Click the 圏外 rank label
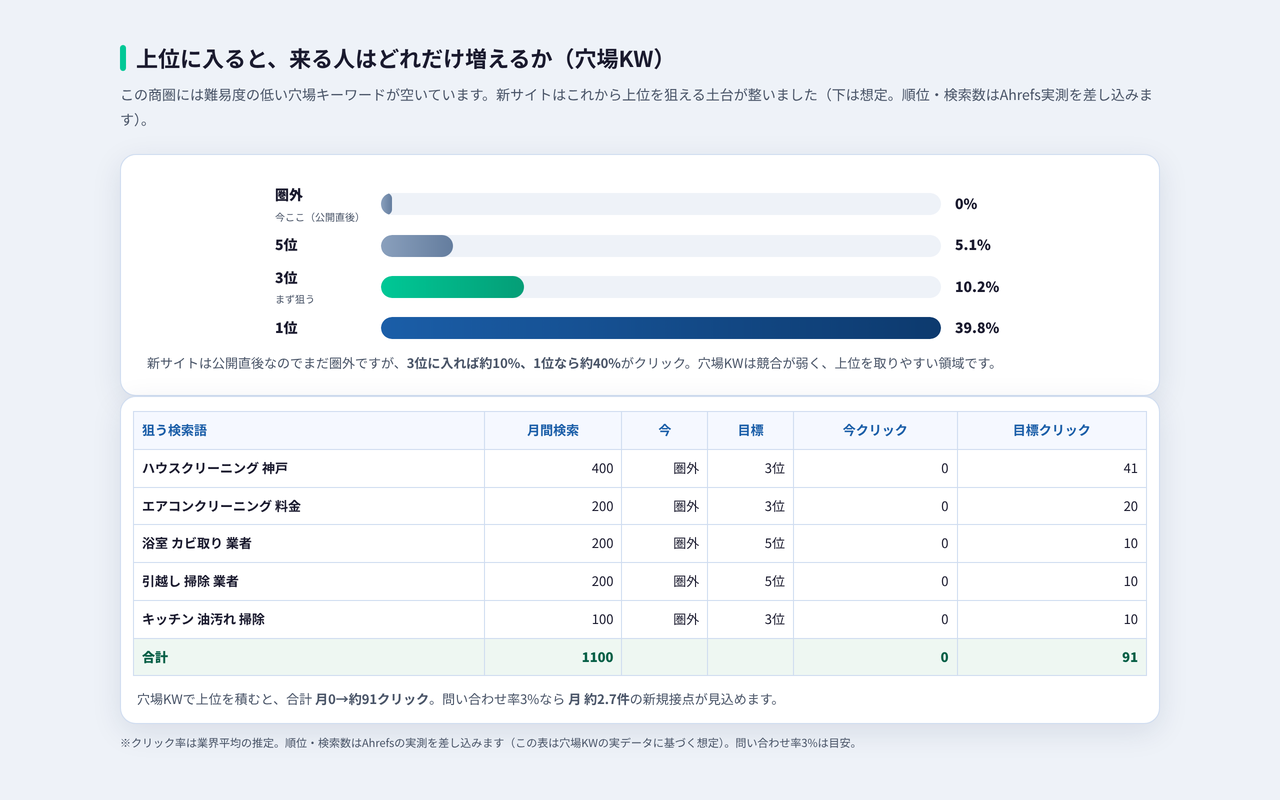The height and width of the screenshot is (800, 1280). coord(289,195)
